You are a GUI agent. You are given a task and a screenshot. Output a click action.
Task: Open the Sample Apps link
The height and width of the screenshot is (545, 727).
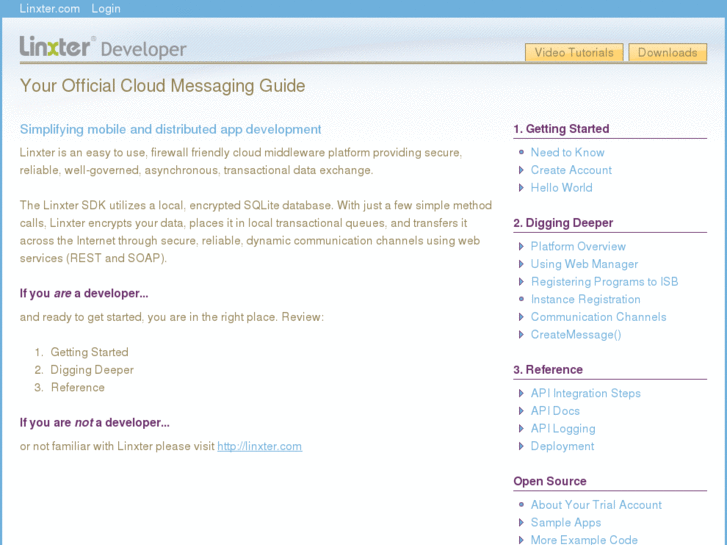coord(566,522)
